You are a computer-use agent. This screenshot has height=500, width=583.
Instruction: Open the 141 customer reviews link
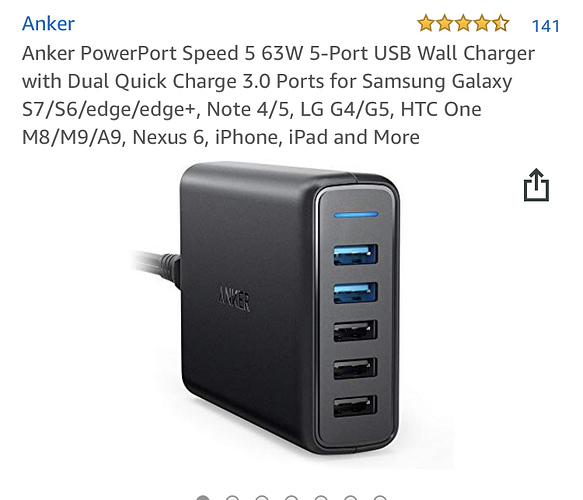pos(545,26)
